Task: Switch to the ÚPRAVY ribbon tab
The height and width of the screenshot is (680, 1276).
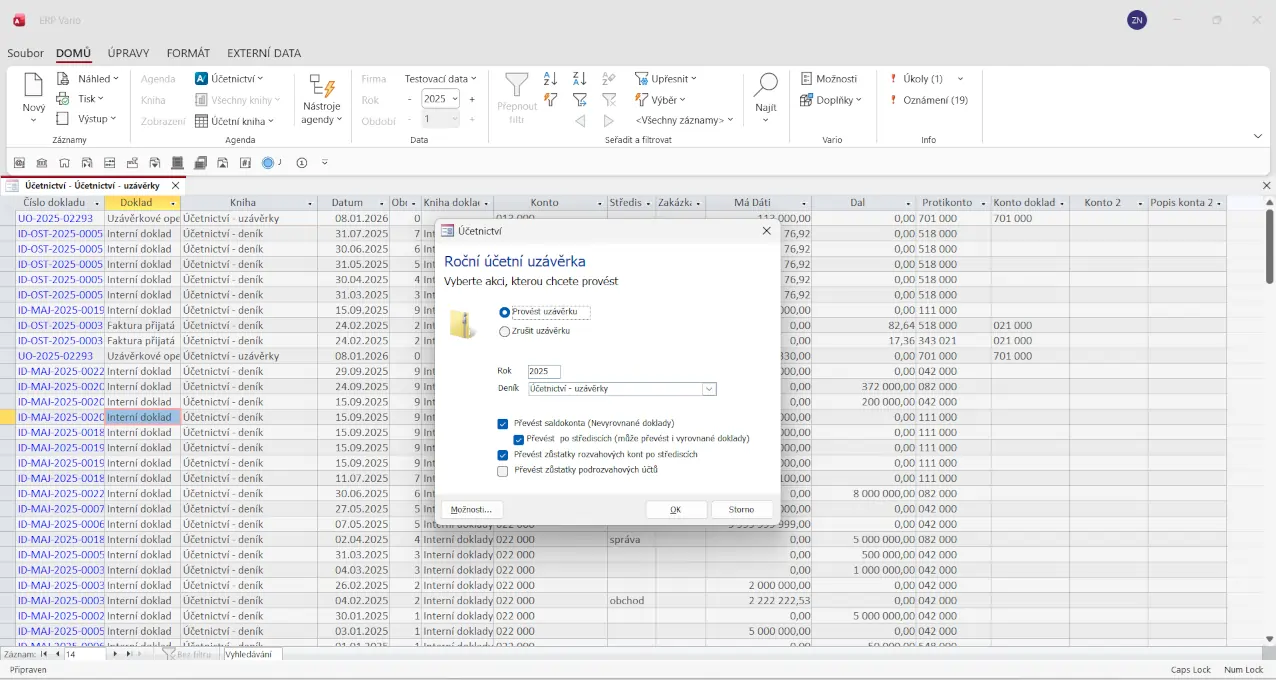Action: click(x=129, y=54)
